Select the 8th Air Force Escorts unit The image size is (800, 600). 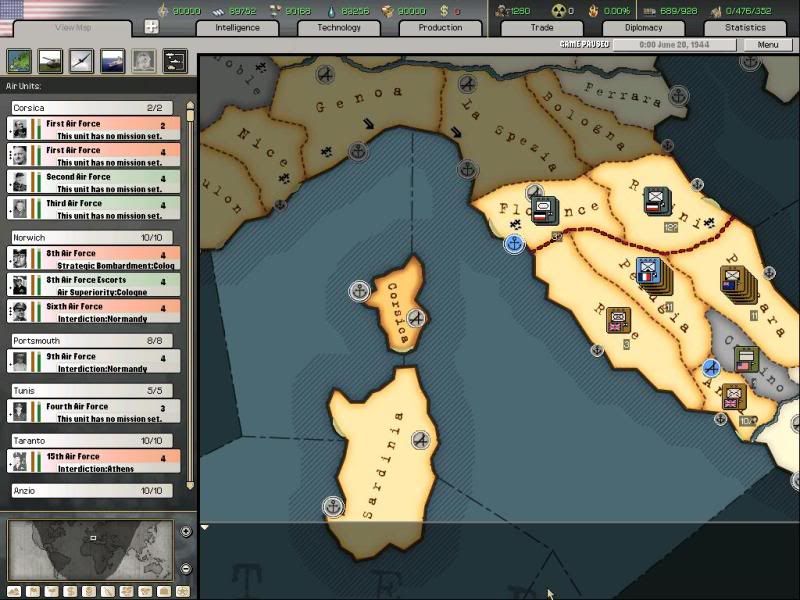pyautogui.click(x=93, y=285)
